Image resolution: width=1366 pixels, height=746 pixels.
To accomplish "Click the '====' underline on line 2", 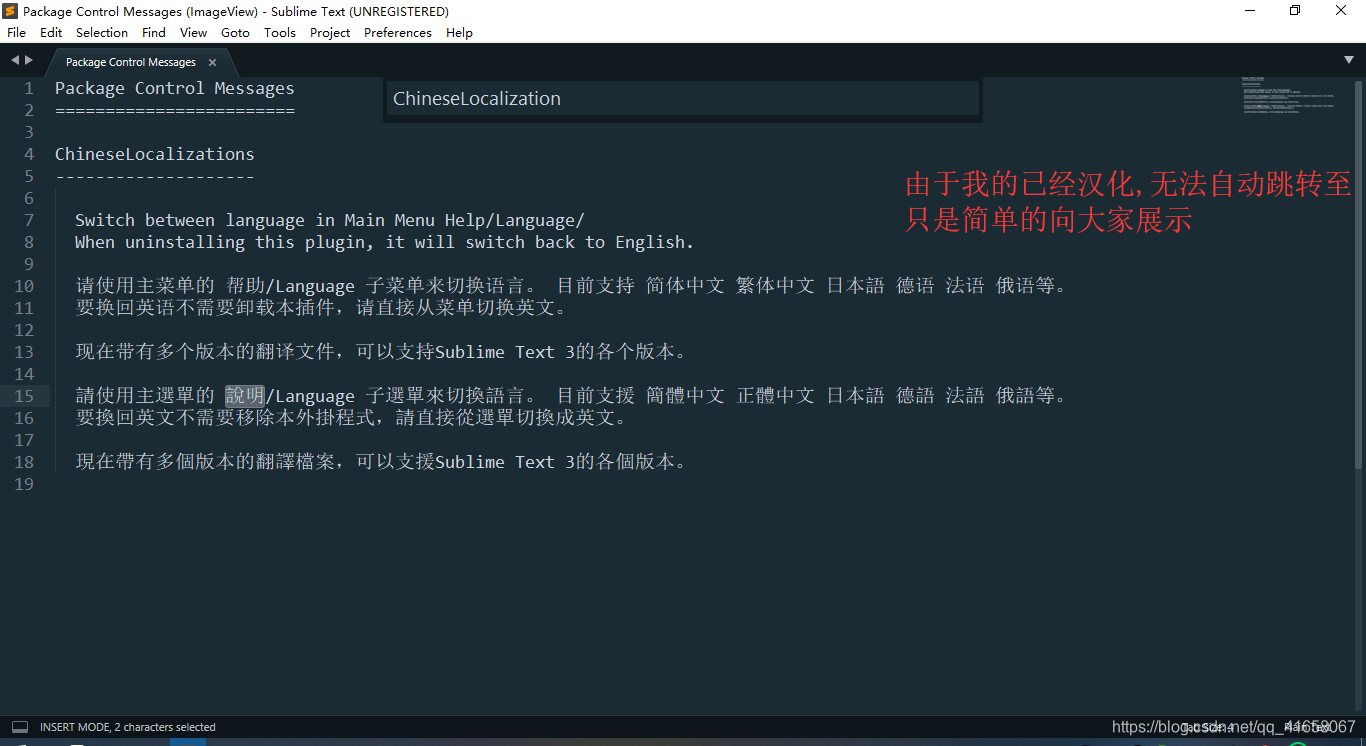I will pos(175,110).
